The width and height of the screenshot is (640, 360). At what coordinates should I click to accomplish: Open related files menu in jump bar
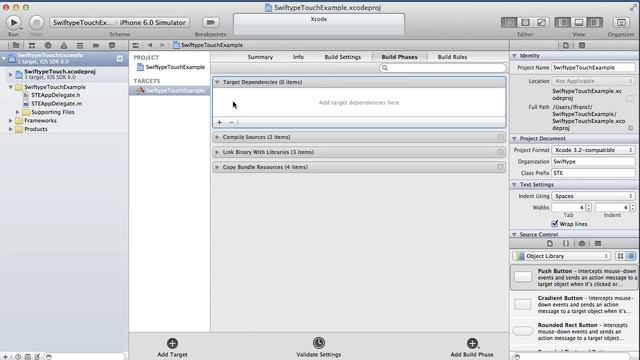coord(136,45)
